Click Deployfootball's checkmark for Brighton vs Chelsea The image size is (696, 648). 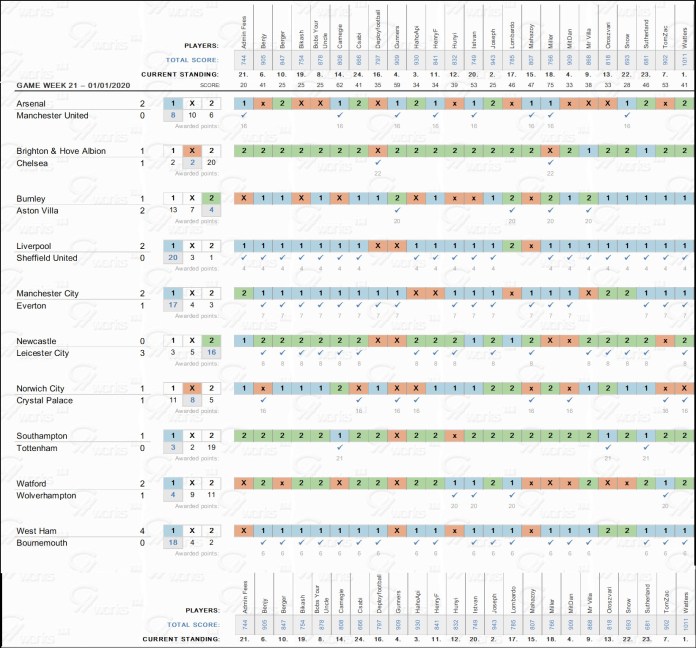coord(377,163)
